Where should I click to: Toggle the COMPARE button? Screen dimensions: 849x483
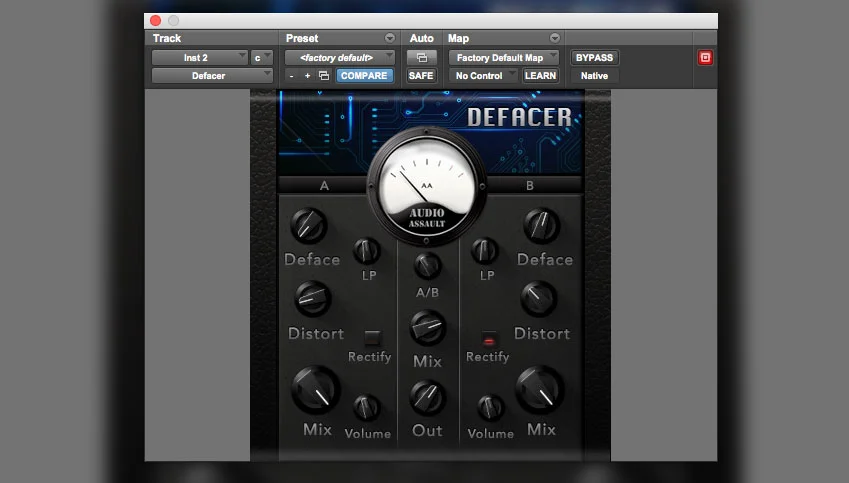tap(364, 76)
